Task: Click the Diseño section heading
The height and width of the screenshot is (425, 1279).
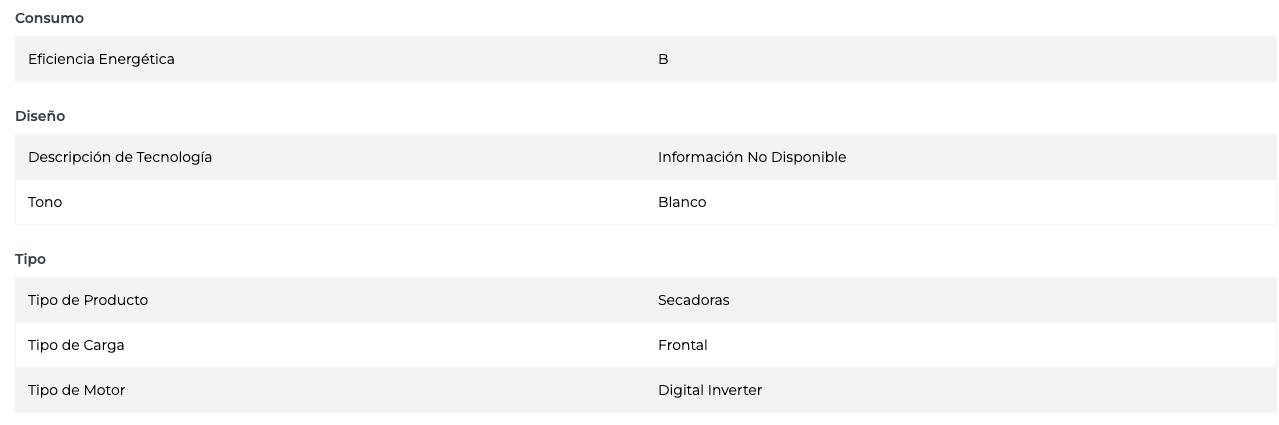Action: tap(40, 116)
